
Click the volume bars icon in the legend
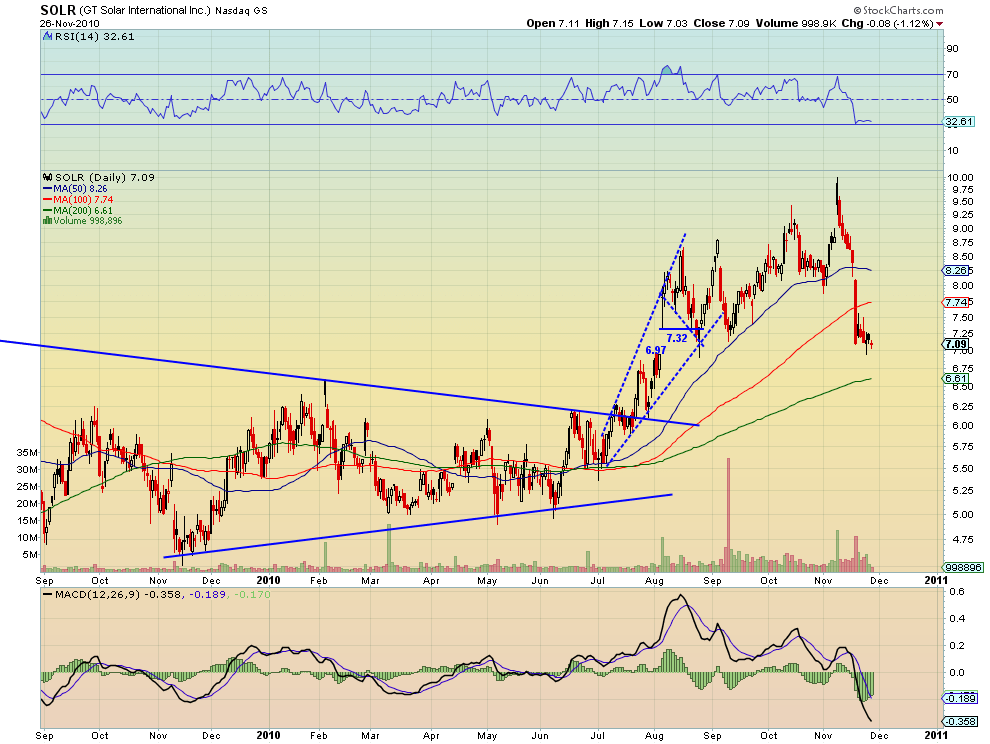[47, 221]
